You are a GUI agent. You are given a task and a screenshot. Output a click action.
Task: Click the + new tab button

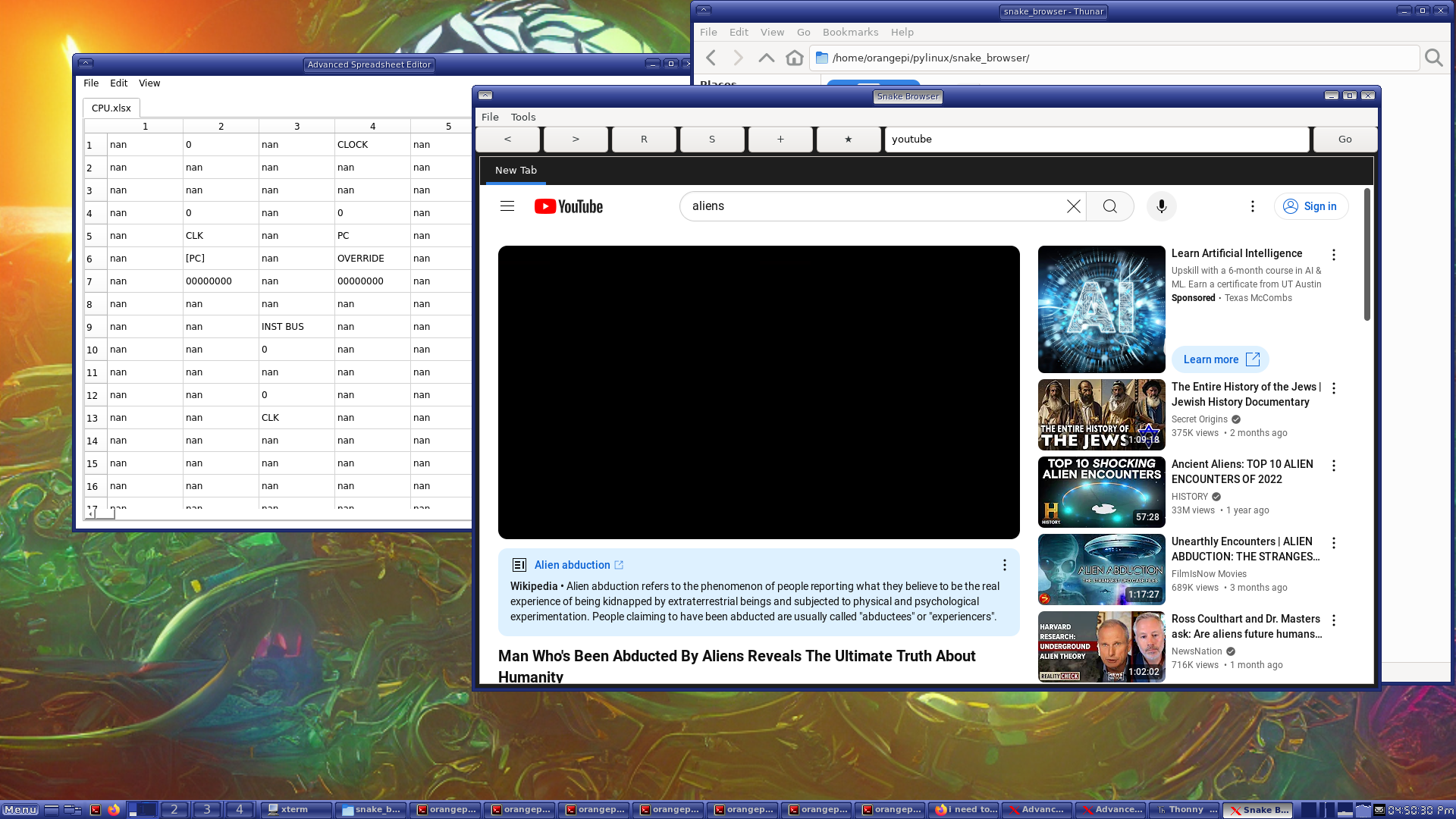pyautogui.click(x=780, y=140)
